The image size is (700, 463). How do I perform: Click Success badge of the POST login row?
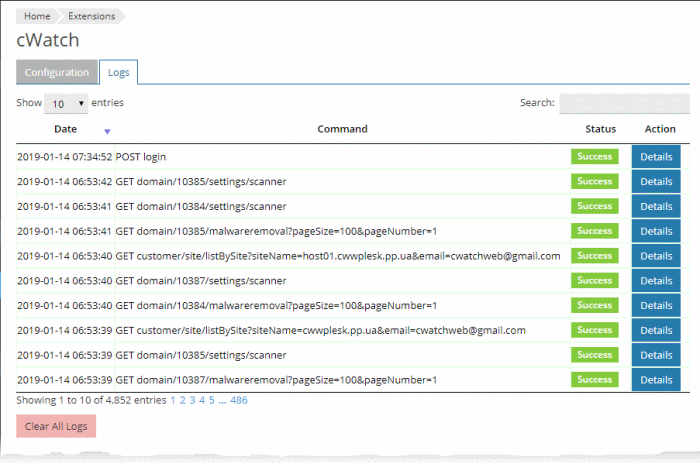594,157
